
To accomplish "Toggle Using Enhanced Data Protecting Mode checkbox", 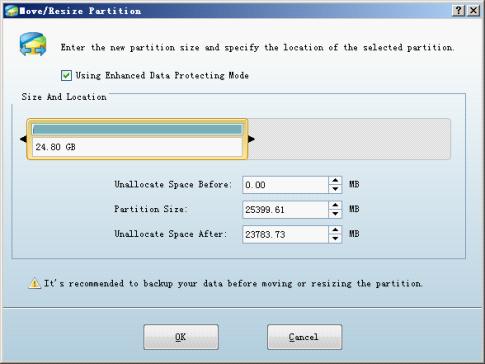I will pos(66,76).
